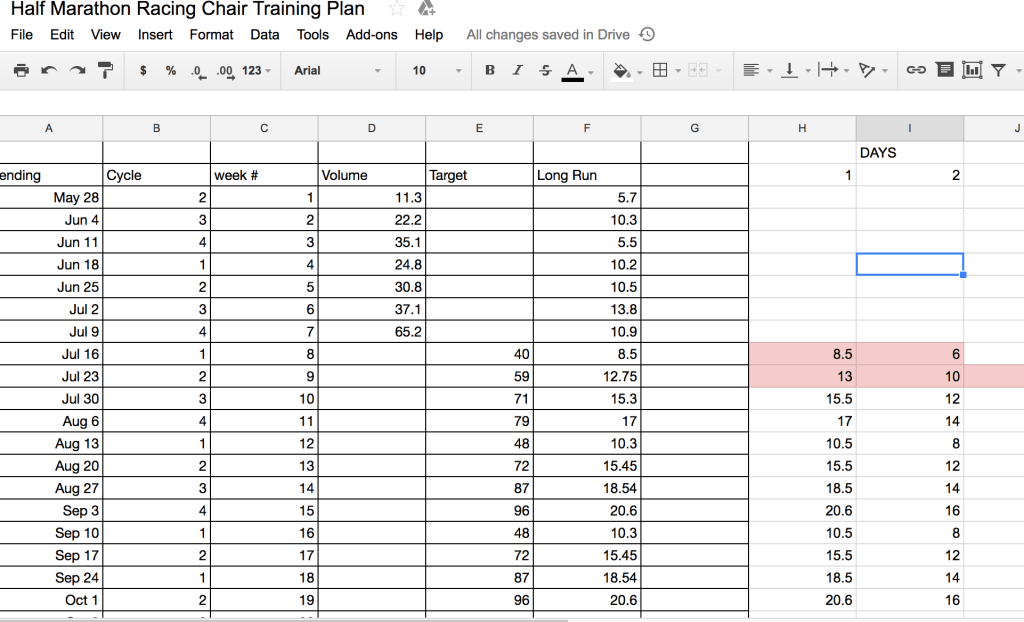This screenshot has width=1024, height=622.
Task: Open the font size 10 dropdown
Action: tap(437, 70)
